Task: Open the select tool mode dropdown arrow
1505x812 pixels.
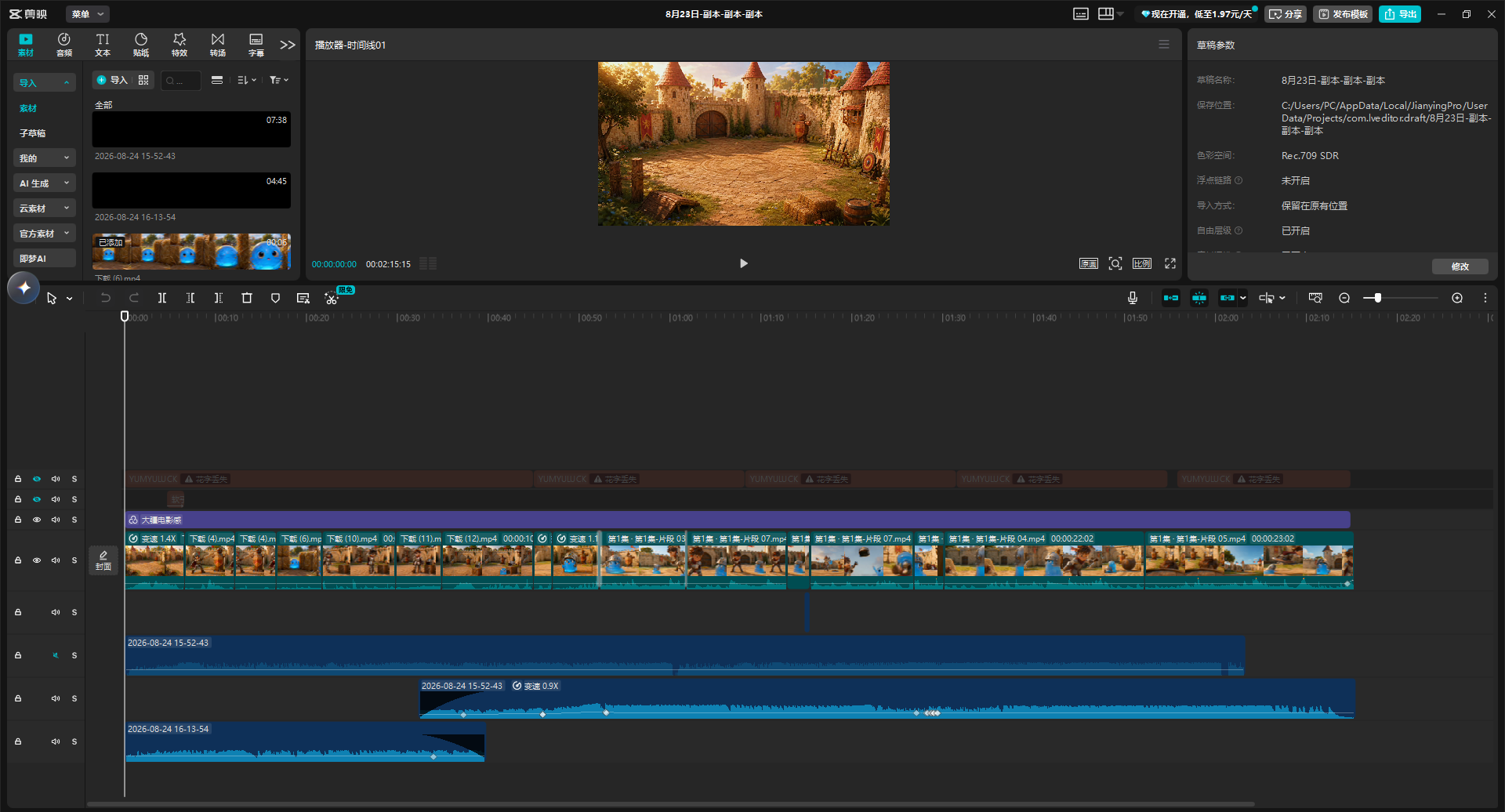Action: click(70, 299)
